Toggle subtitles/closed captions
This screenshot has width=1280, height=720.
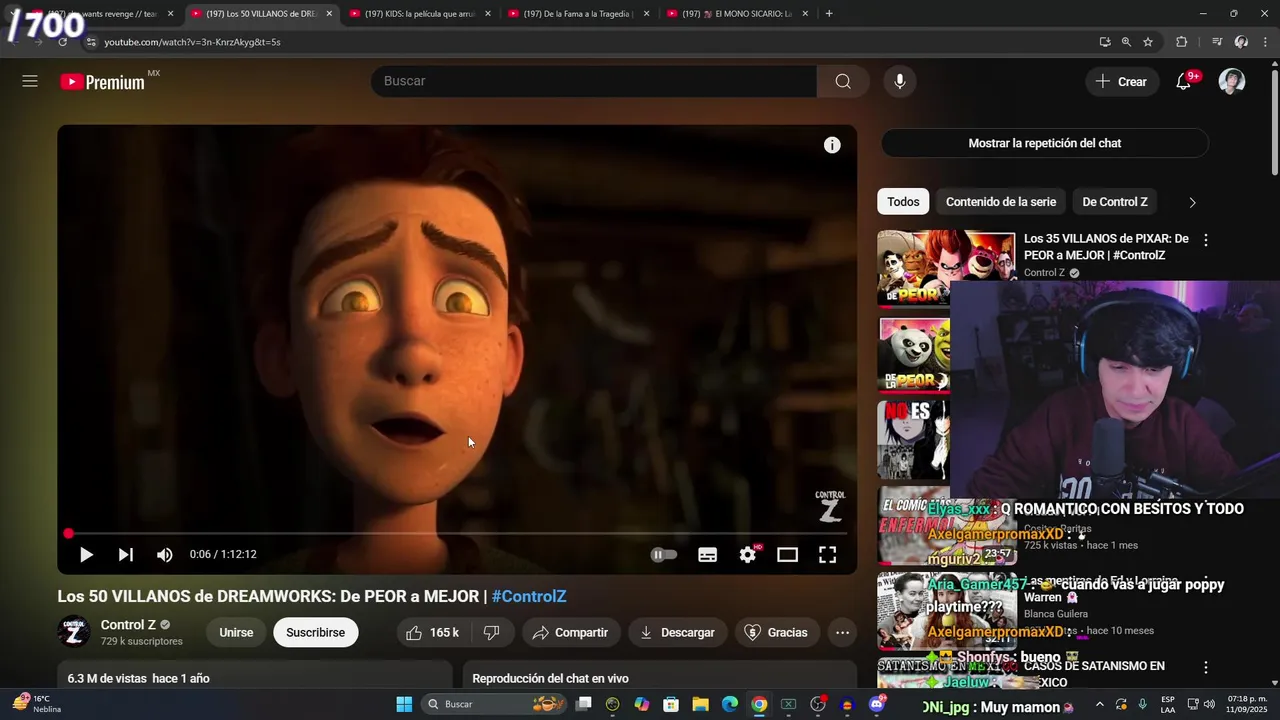click(707, 554)
